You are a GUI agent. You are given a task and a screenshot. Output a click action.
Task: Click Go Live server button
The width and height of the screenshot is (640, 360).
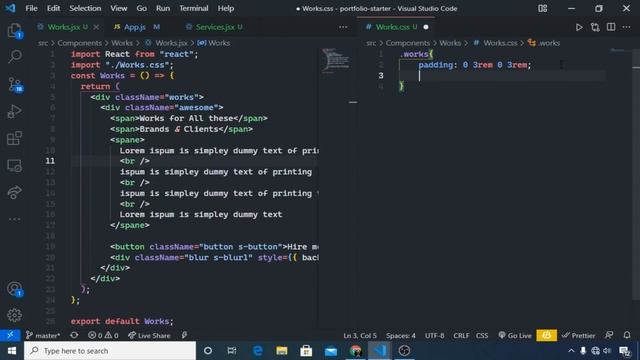[x=515, y=335]
